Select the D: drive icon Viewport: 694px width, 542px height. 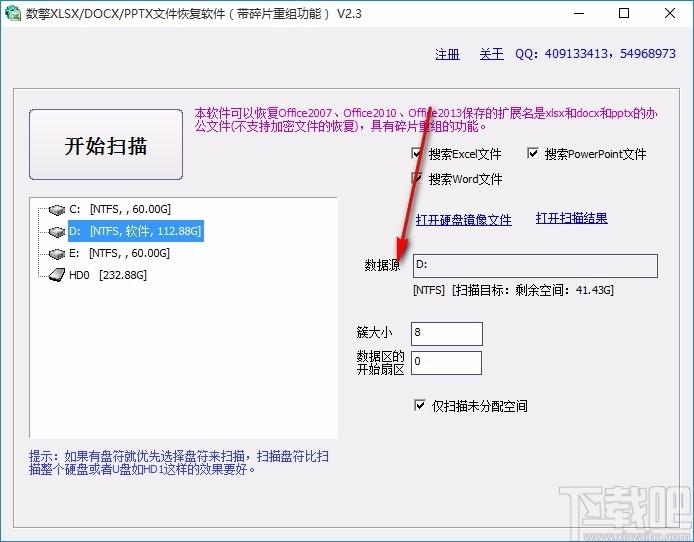pos(57,231)
